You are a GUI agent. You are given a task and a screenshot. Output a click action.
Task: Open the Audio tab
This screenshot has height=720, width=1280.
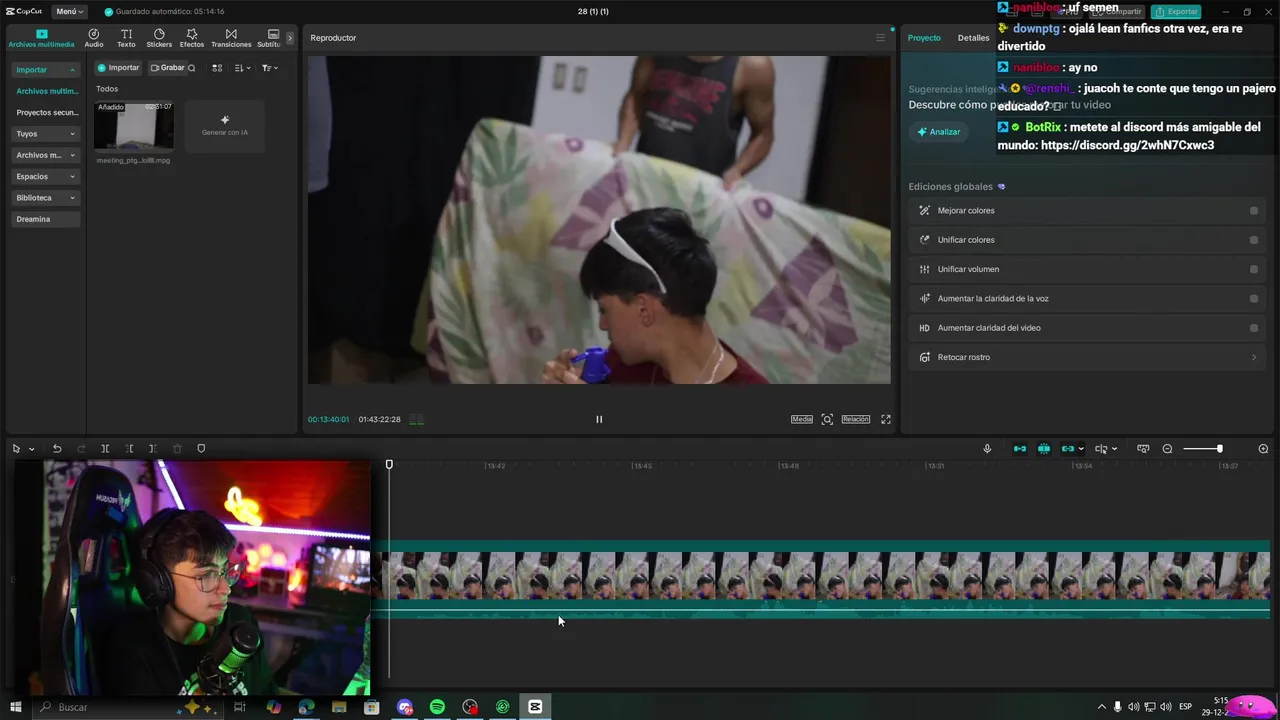[94, 39]
